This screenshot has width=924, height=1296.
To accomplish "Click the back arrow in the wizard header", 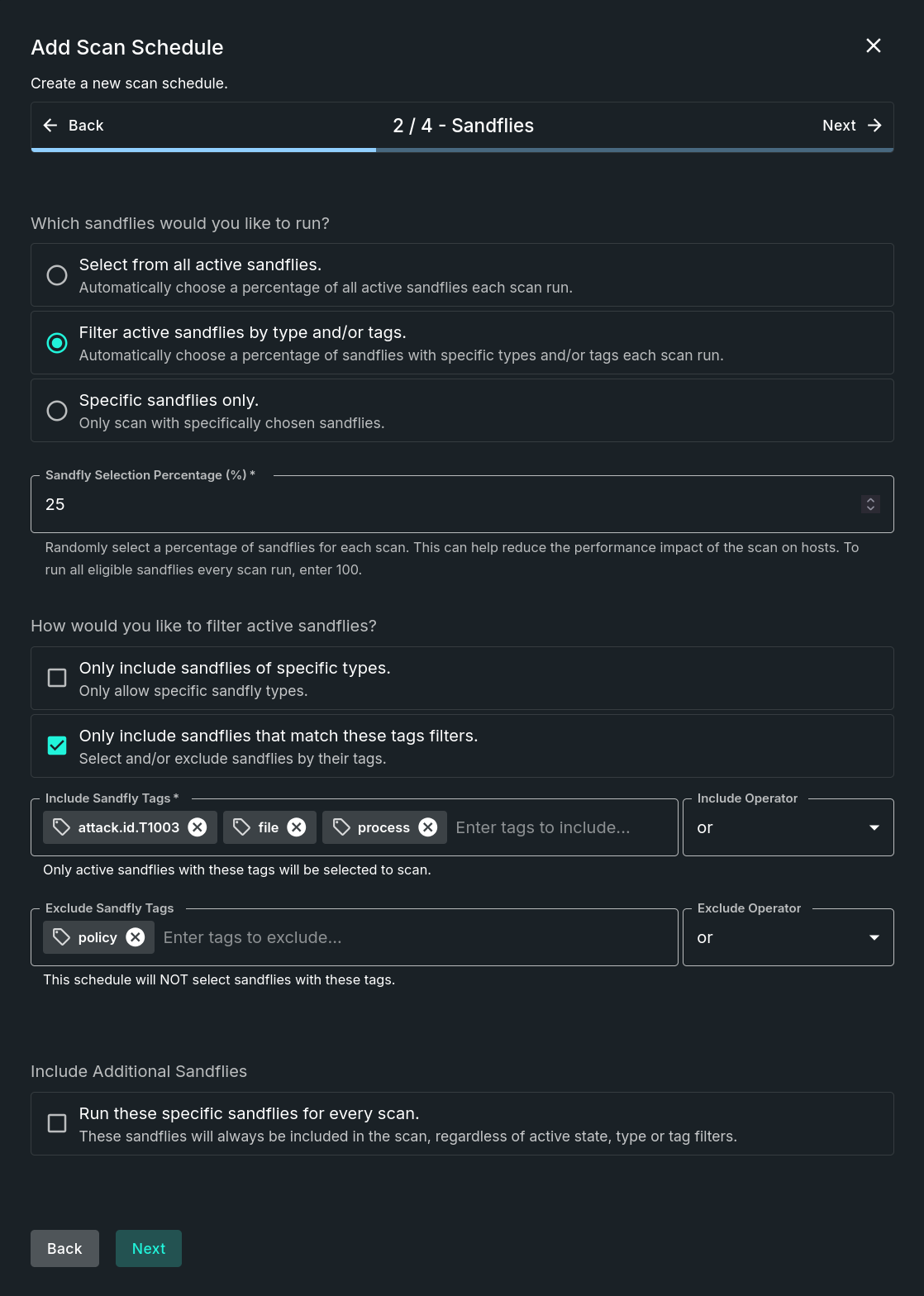I will pyautogui.click(x=50, y=126).
